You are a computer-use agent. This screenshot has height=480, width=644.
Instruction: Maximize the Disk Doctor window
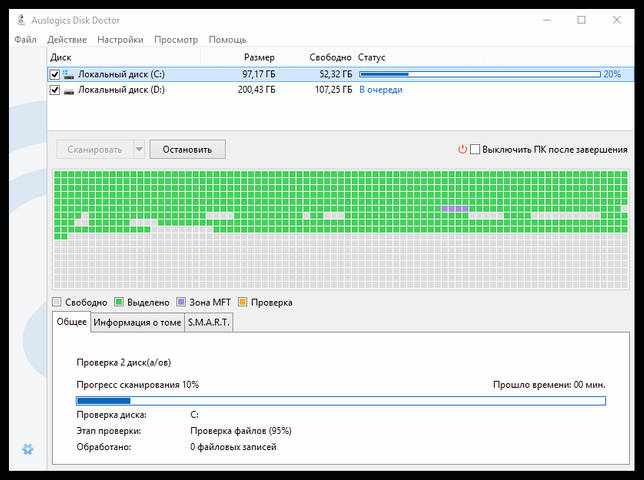(x=581, y=20)
